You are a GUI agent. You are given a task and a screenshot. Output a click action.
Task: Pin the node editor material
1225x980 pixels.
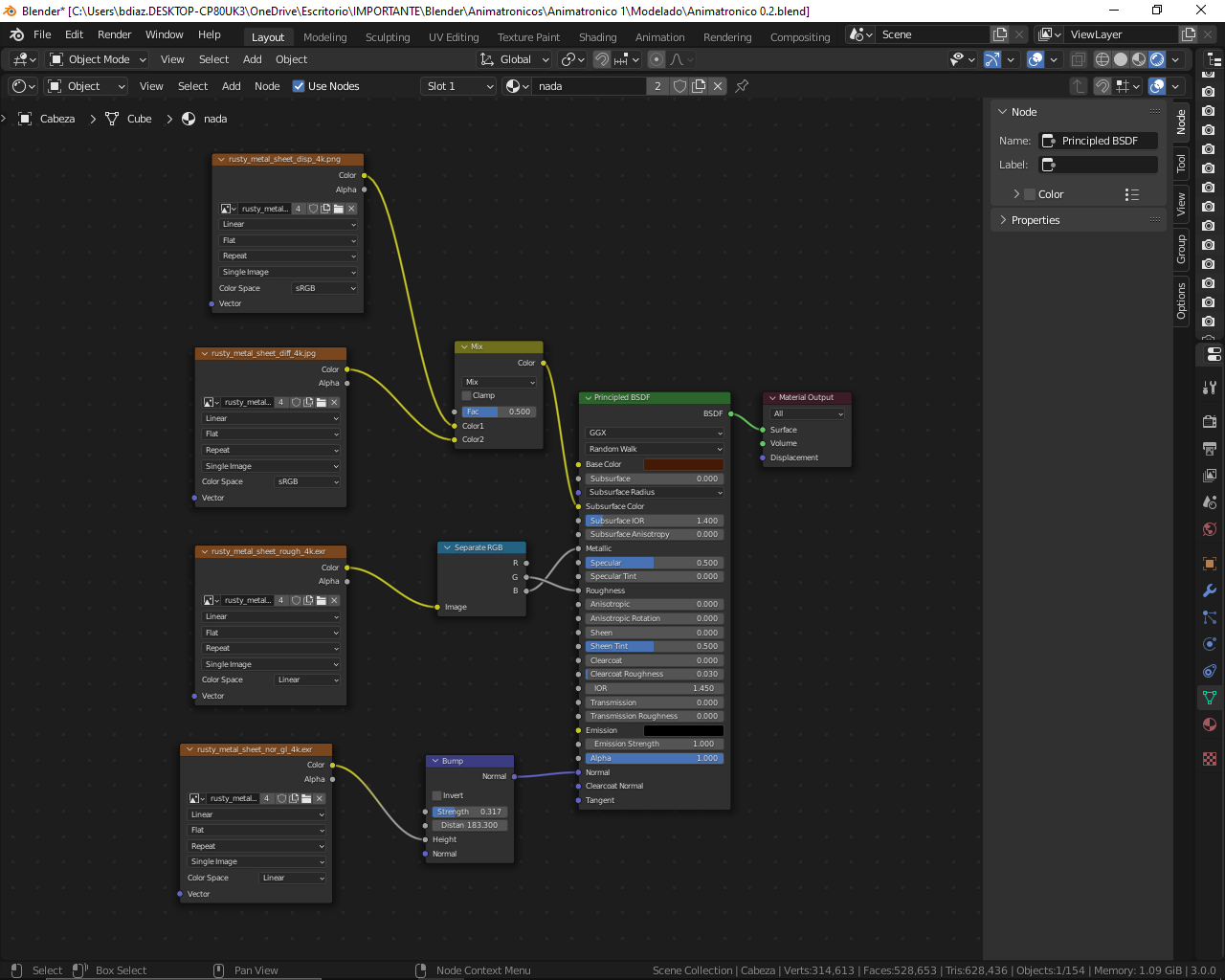pyautogui.click(x=742, y=86)
